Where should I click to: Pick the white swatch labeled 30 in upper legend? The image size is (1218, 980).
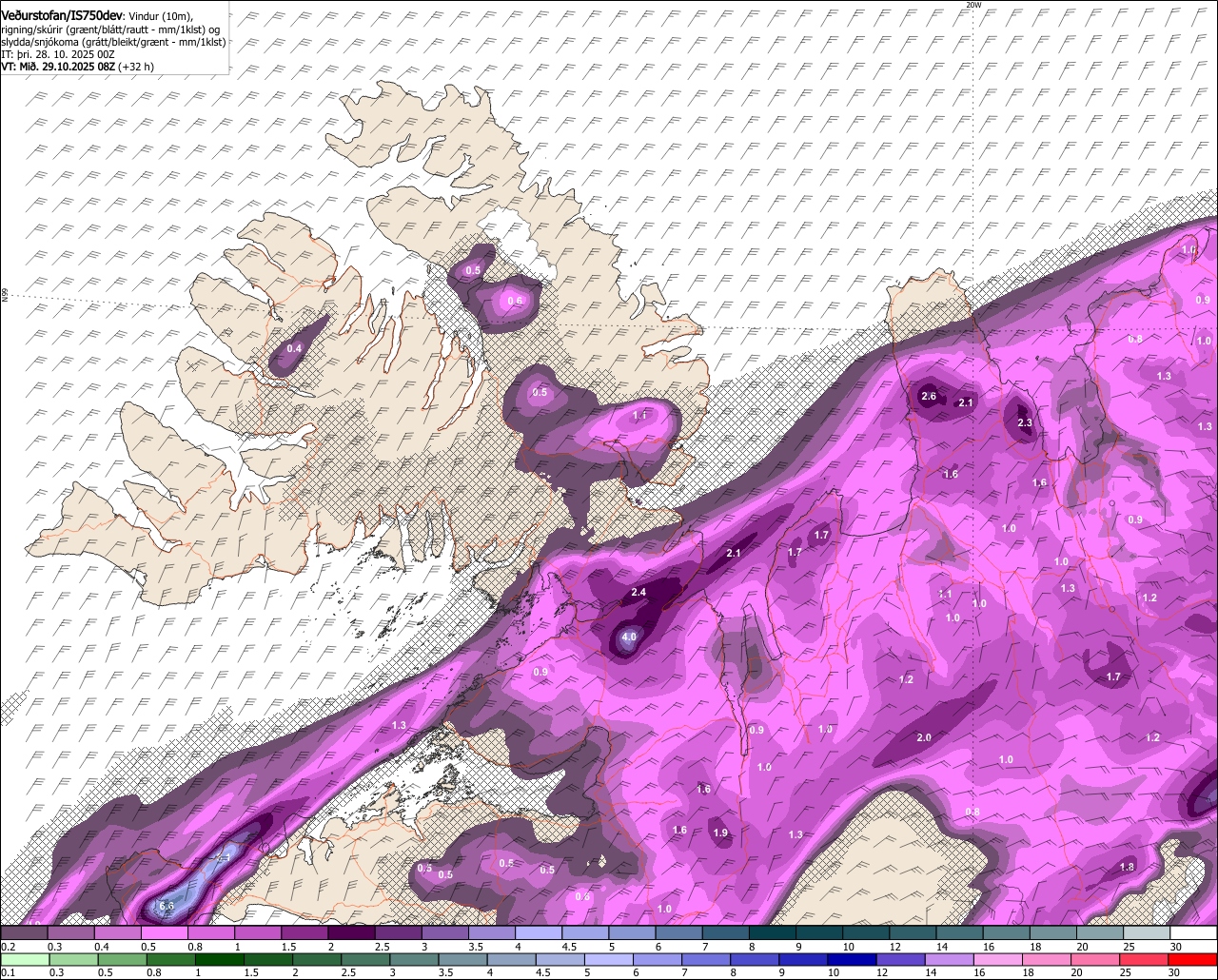click(1194, 933)
